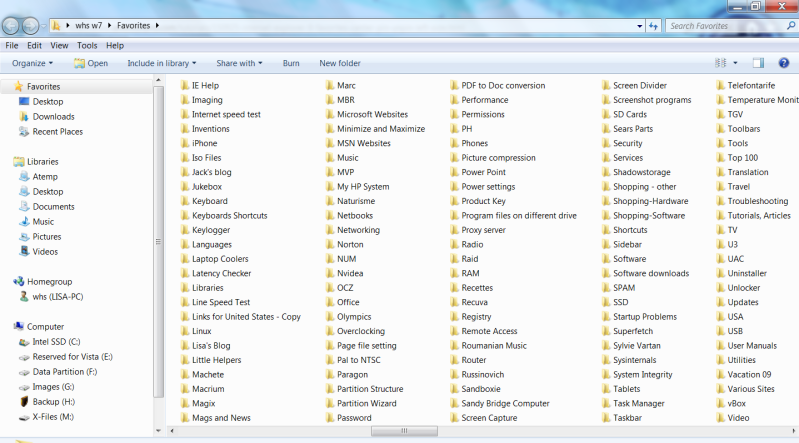This screenshot has height=443, width=799.
Task: Open Help via the blue question icon
Action: click(784, 63)
